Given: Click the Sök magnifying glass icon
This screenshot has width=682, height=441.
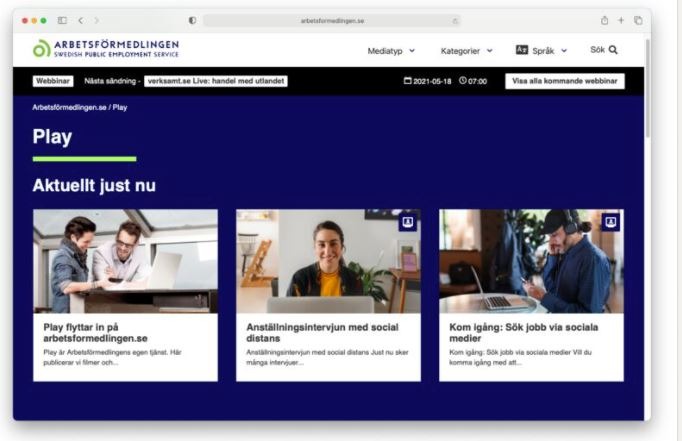Looking at the screenshot, I should pyautogui.click(x=613, y=49).
